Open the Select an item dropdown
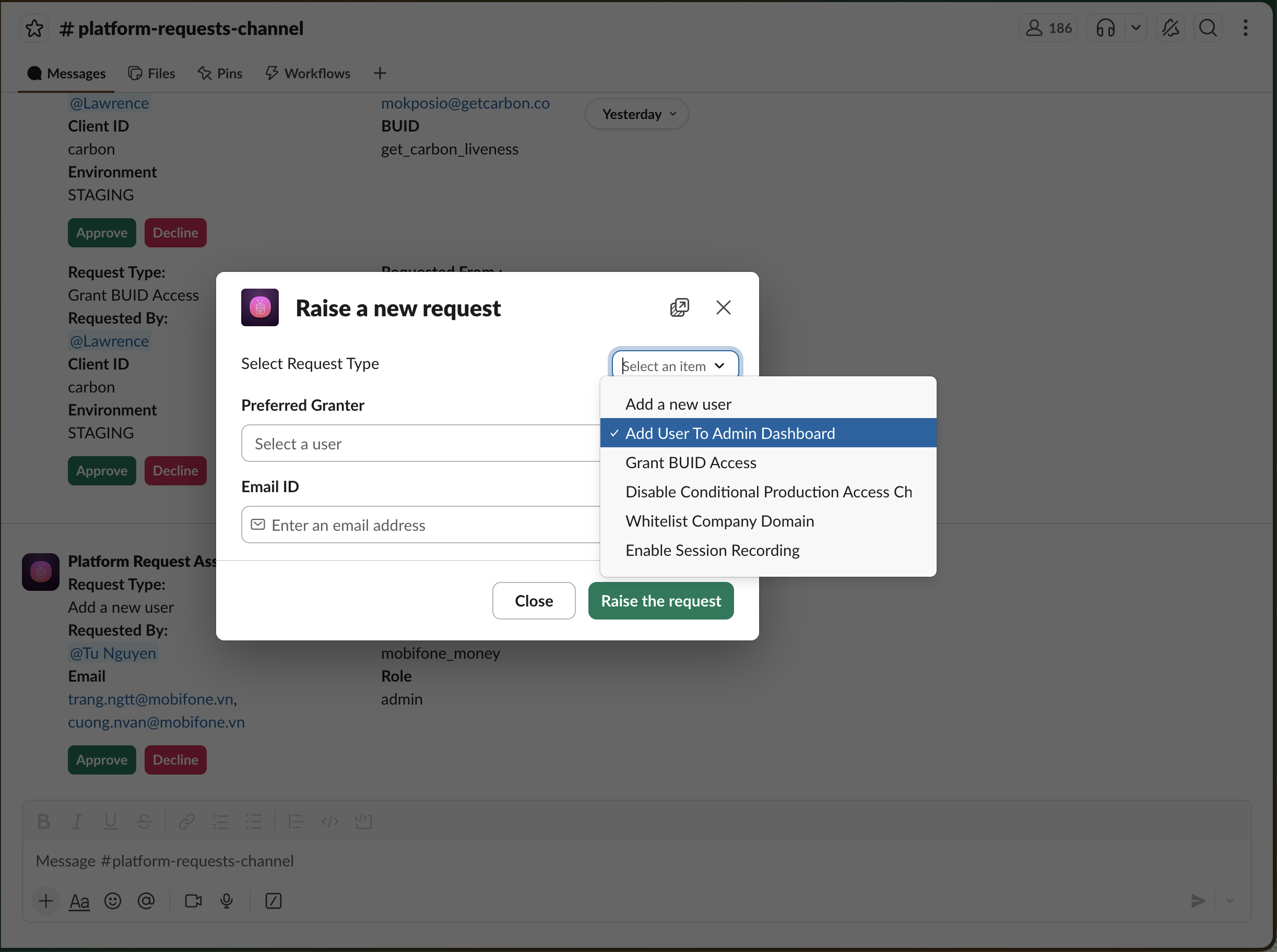Viewport: 1277px width, 952px height. click(x=674, y=366)
